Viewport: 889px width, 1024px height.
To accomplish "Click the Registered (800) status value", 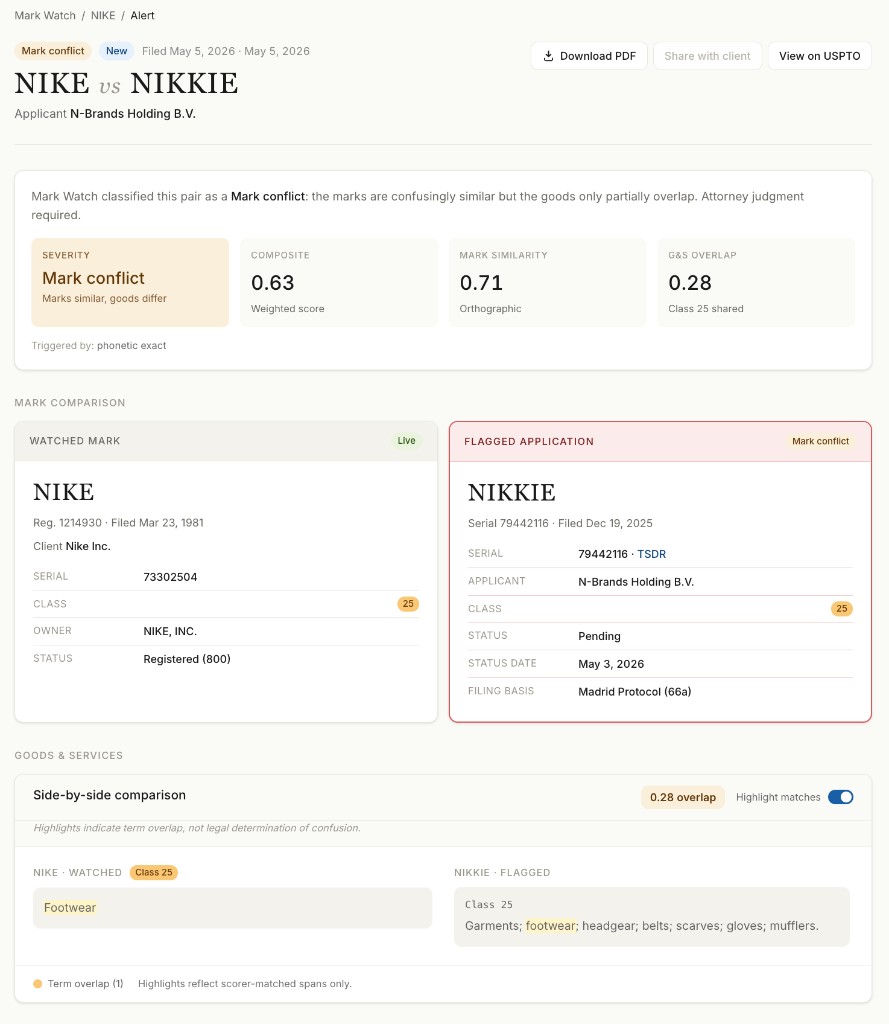I will (187, 659).
